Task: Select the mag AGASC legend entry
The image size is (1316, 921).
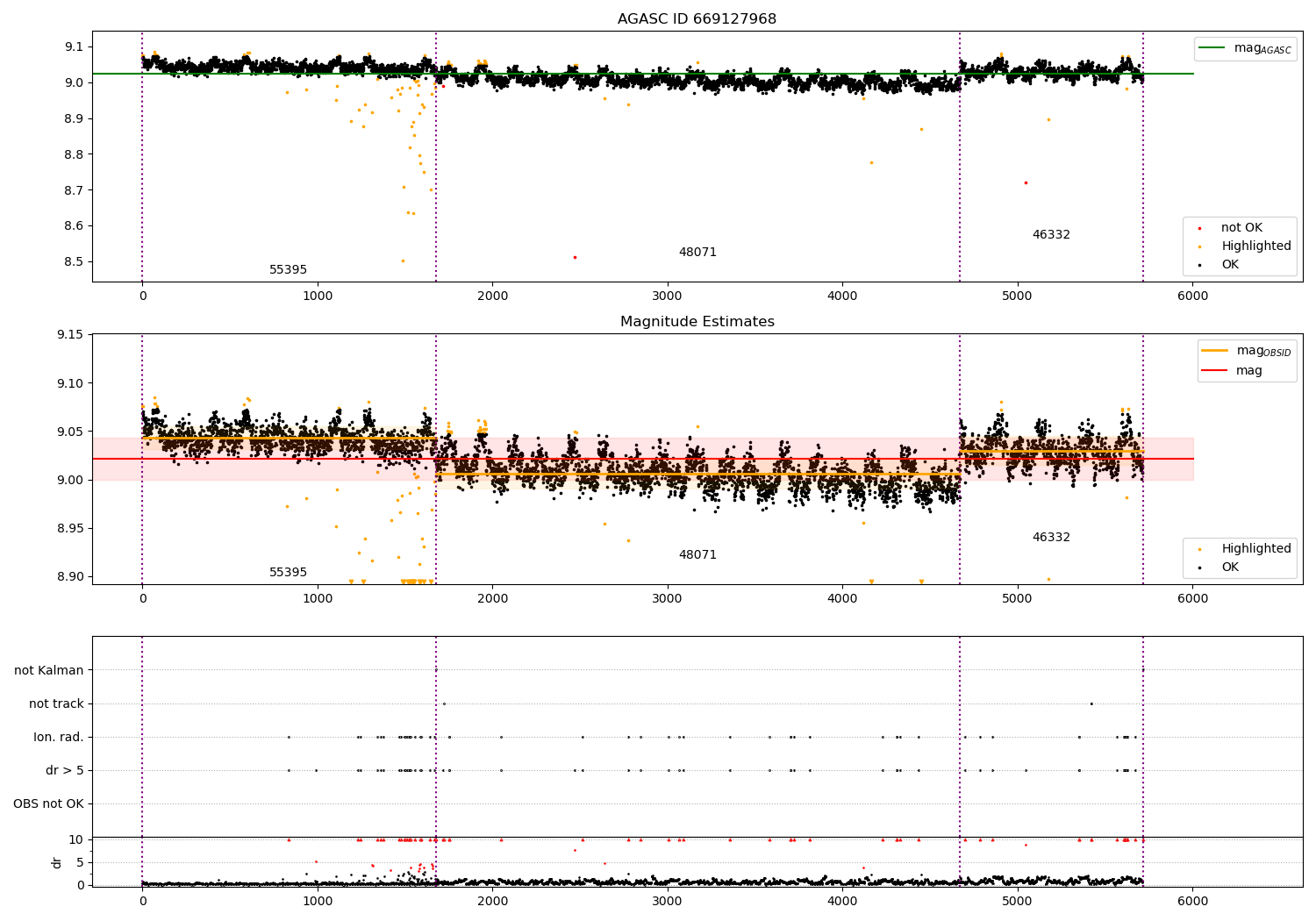Action: [x=1245, y=48]
